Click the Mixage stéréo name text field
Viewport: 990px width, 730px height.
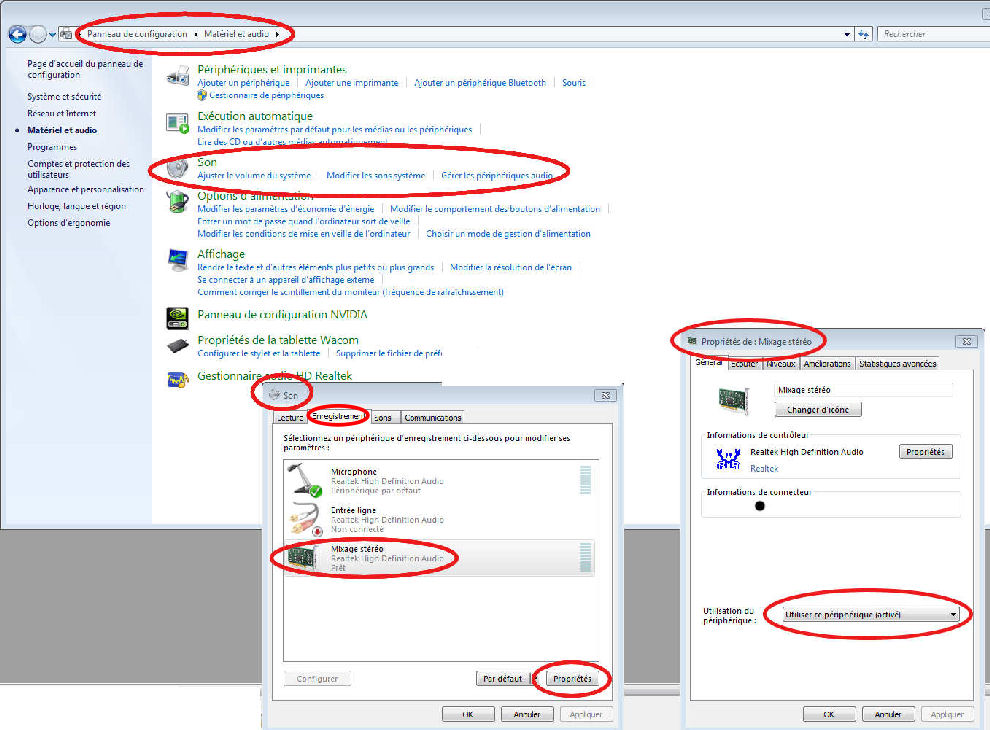pyautogui.click(x=863, y=390)
